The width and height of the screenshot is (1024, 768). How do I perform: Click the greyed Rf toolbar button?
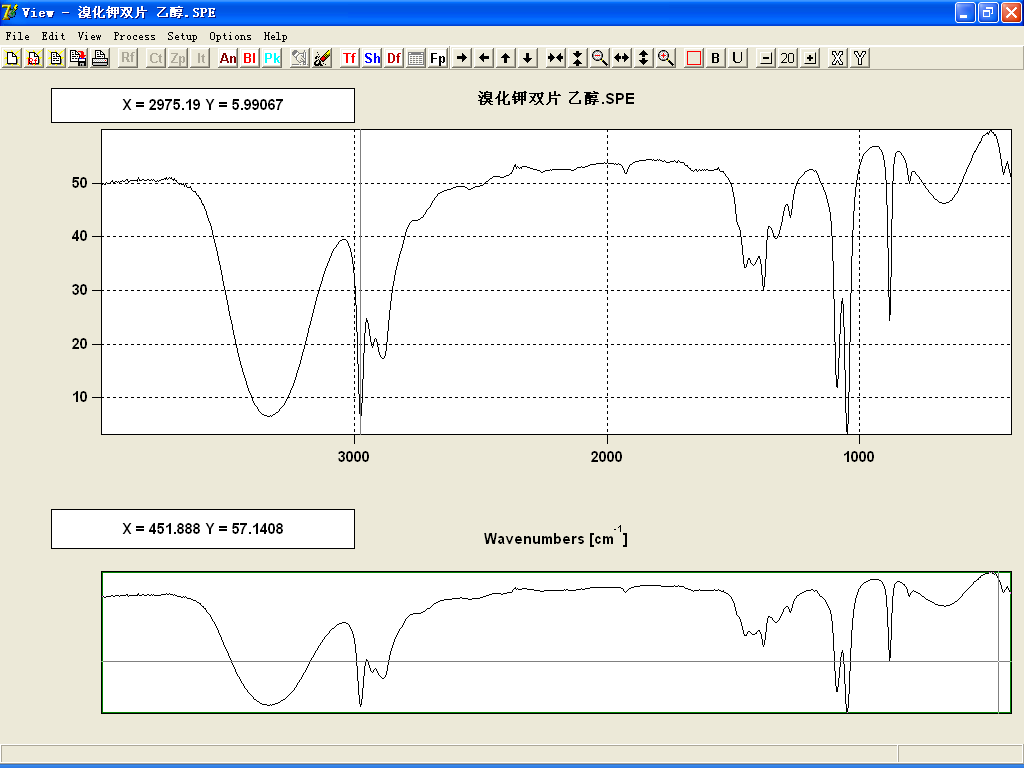128,58
